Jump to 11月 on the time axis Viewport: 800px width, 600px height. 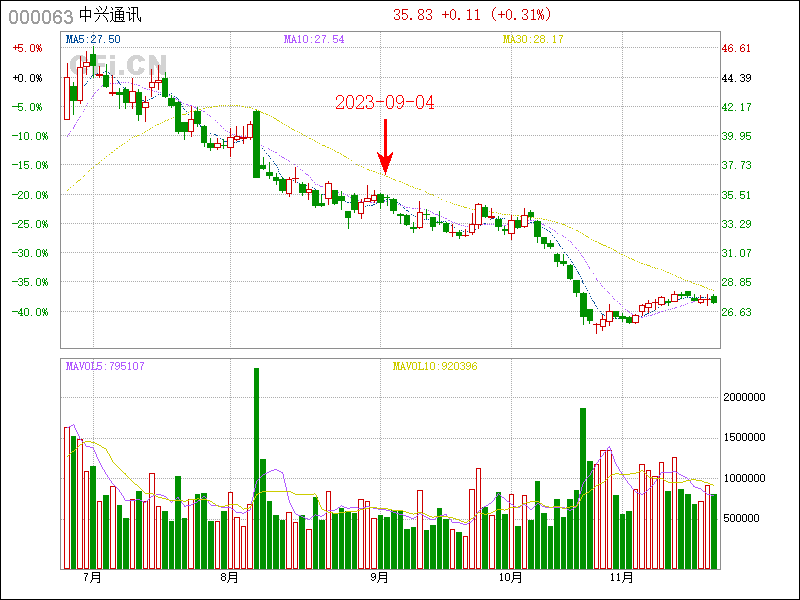[x=621, y=577]
